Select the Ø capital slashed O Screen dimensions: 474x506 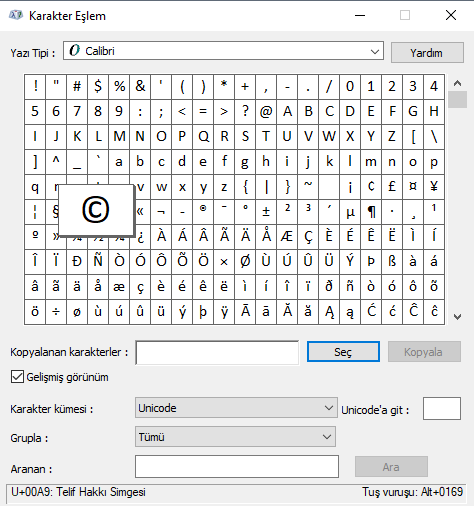[x=245, y=262]
